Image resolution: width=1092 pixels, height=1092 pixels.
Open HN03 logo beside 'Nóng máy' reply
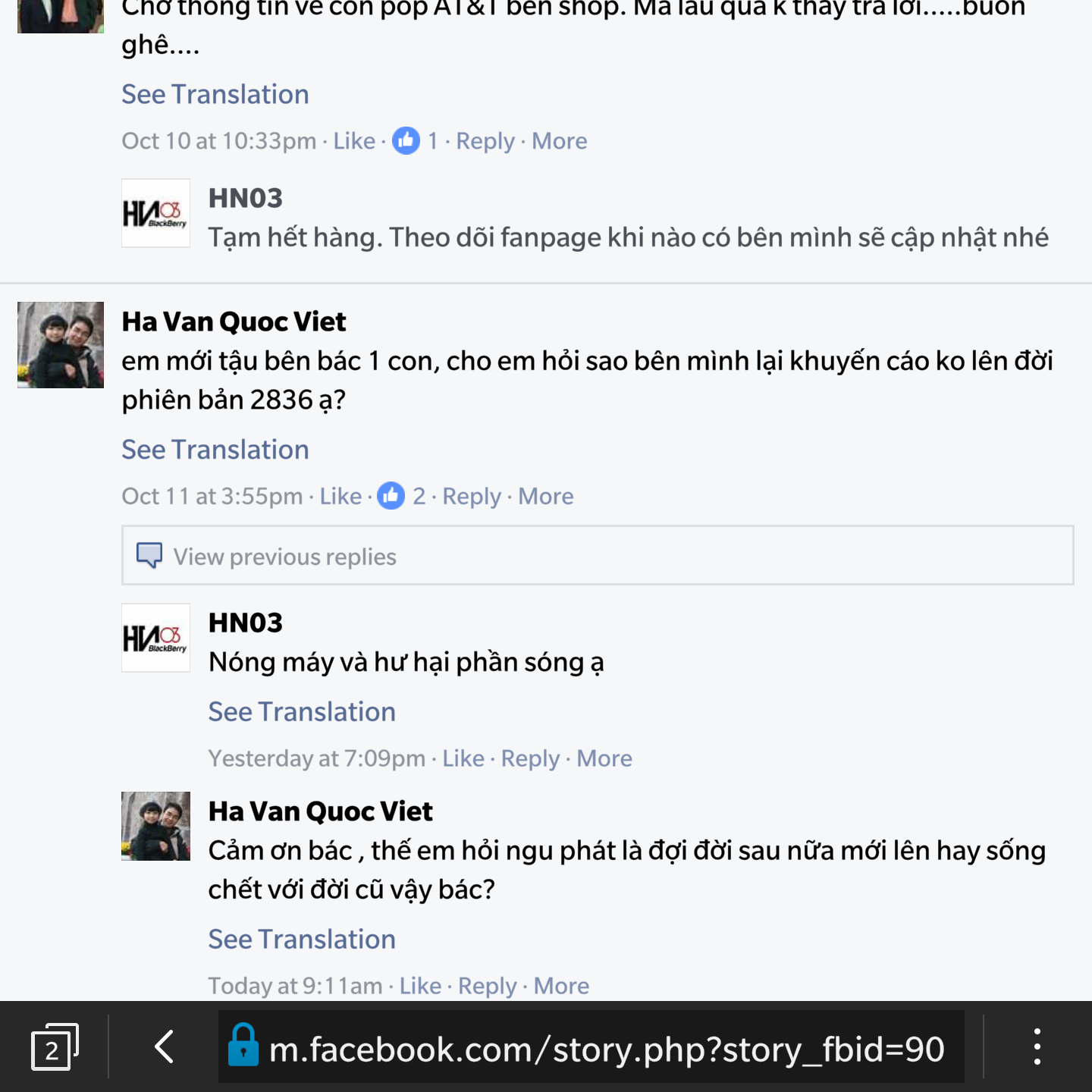click(x=155, y=638)
